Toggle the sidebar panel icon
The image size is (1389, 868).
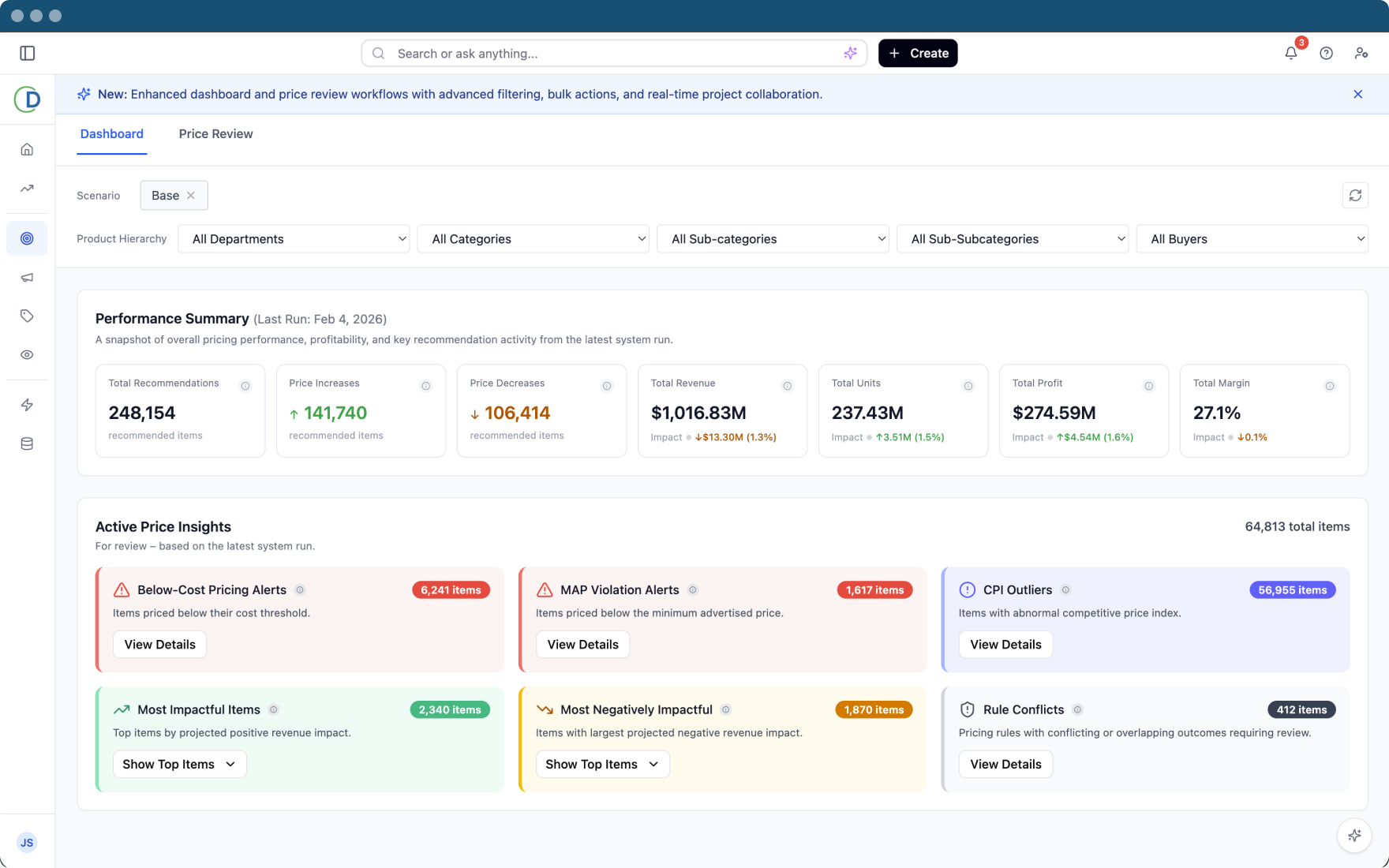tap(28, 53)
